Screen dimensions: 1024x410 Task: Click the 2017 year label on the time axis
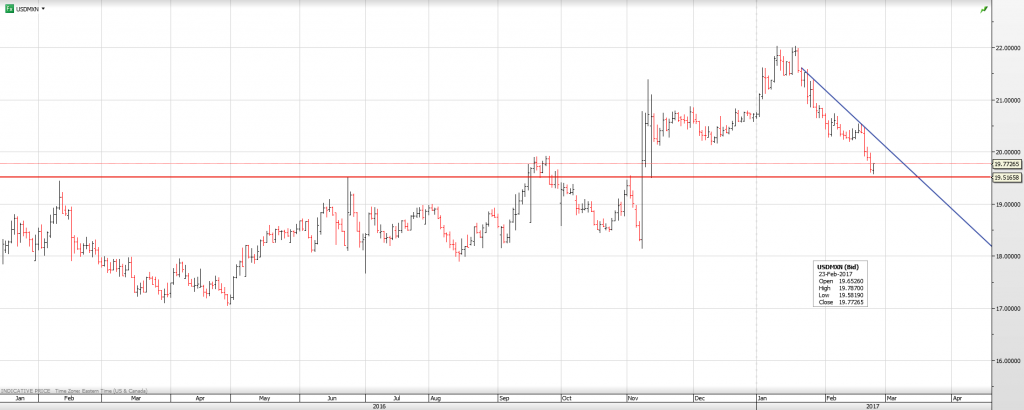[872, 405]
